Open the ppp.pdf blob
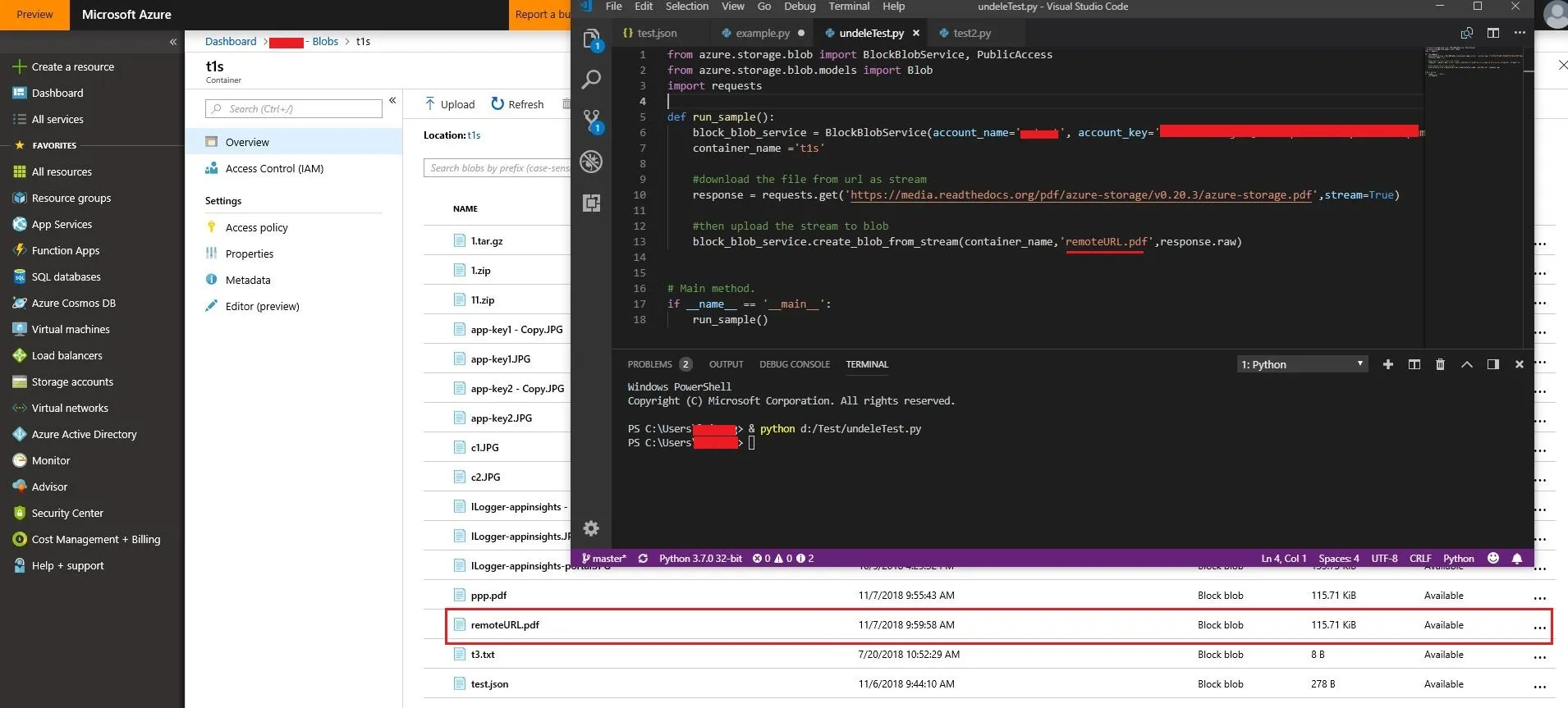 tap(488, 596)
